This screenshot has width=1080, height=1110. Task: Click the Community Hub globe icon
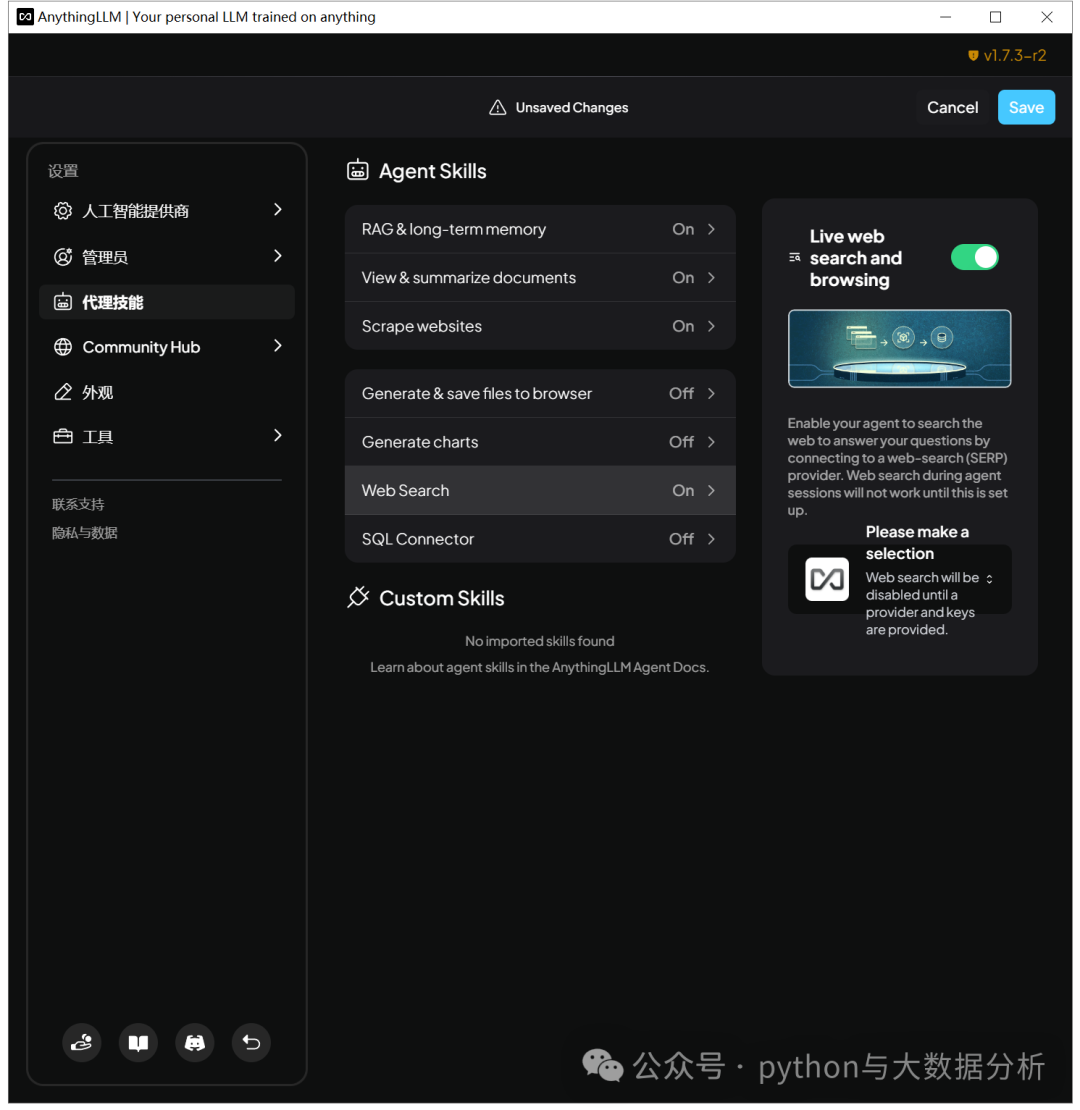click(x=63, y=347)
